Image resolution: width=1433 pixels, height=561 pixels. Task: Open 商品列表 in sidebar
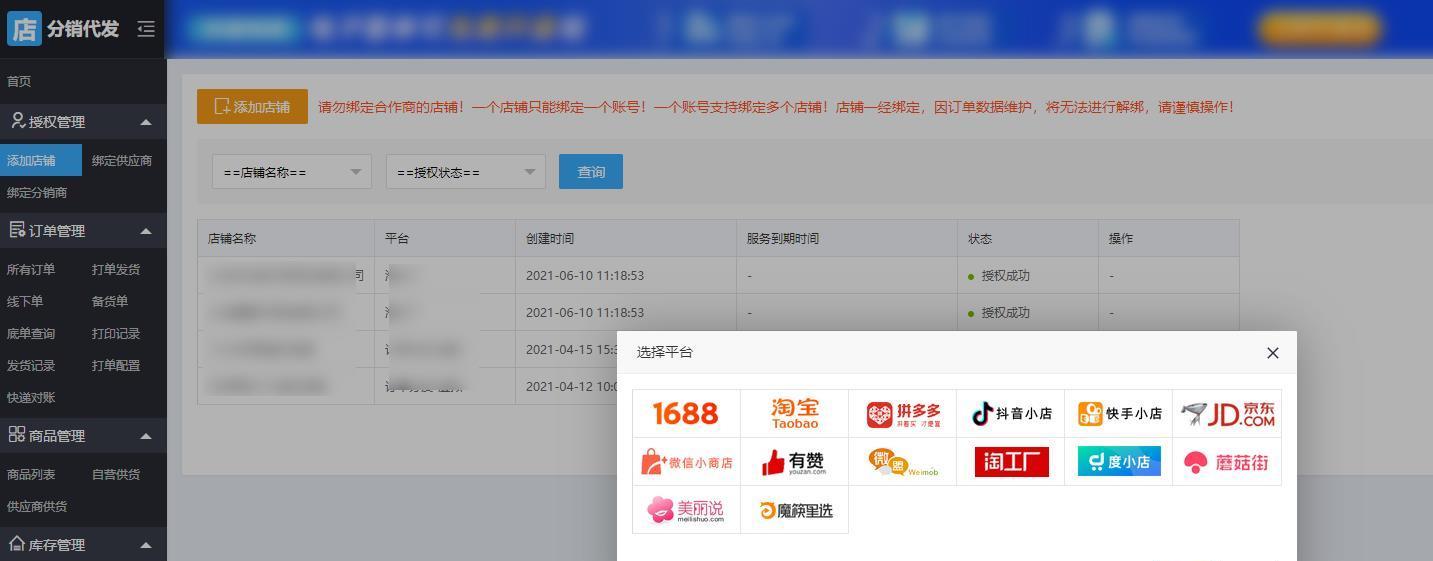coord(31,474)
